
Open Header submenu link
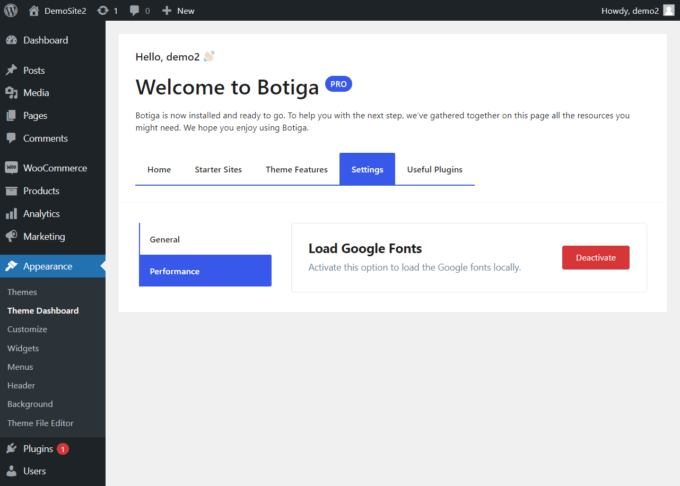[21, 385]
